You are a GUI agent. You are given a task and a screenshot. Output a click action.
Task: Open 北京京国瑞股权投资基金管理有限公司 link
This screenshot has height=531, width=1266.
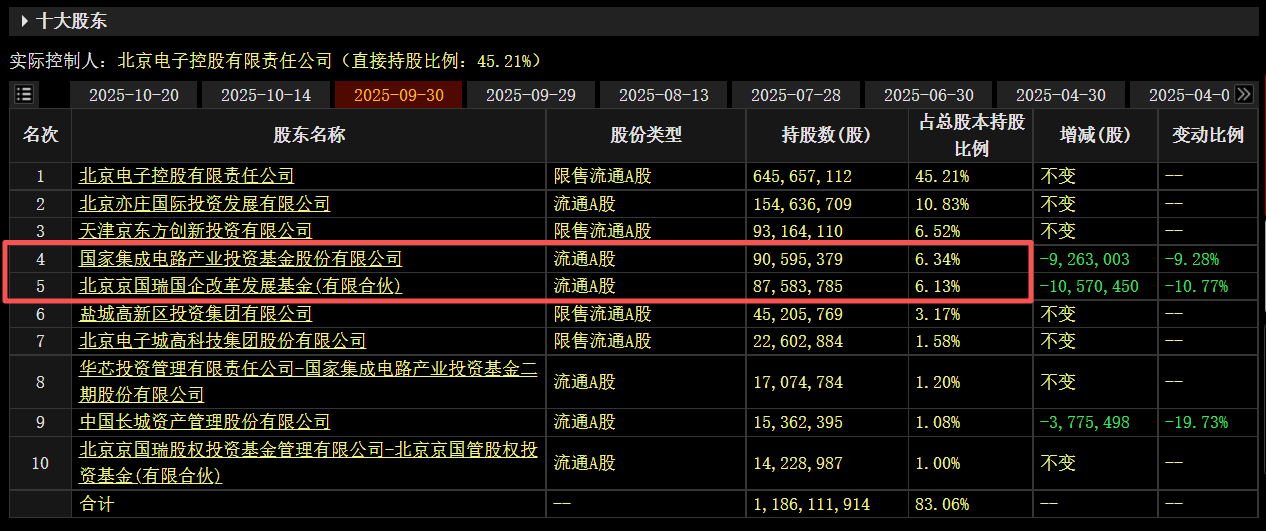[x=308, y=463]
